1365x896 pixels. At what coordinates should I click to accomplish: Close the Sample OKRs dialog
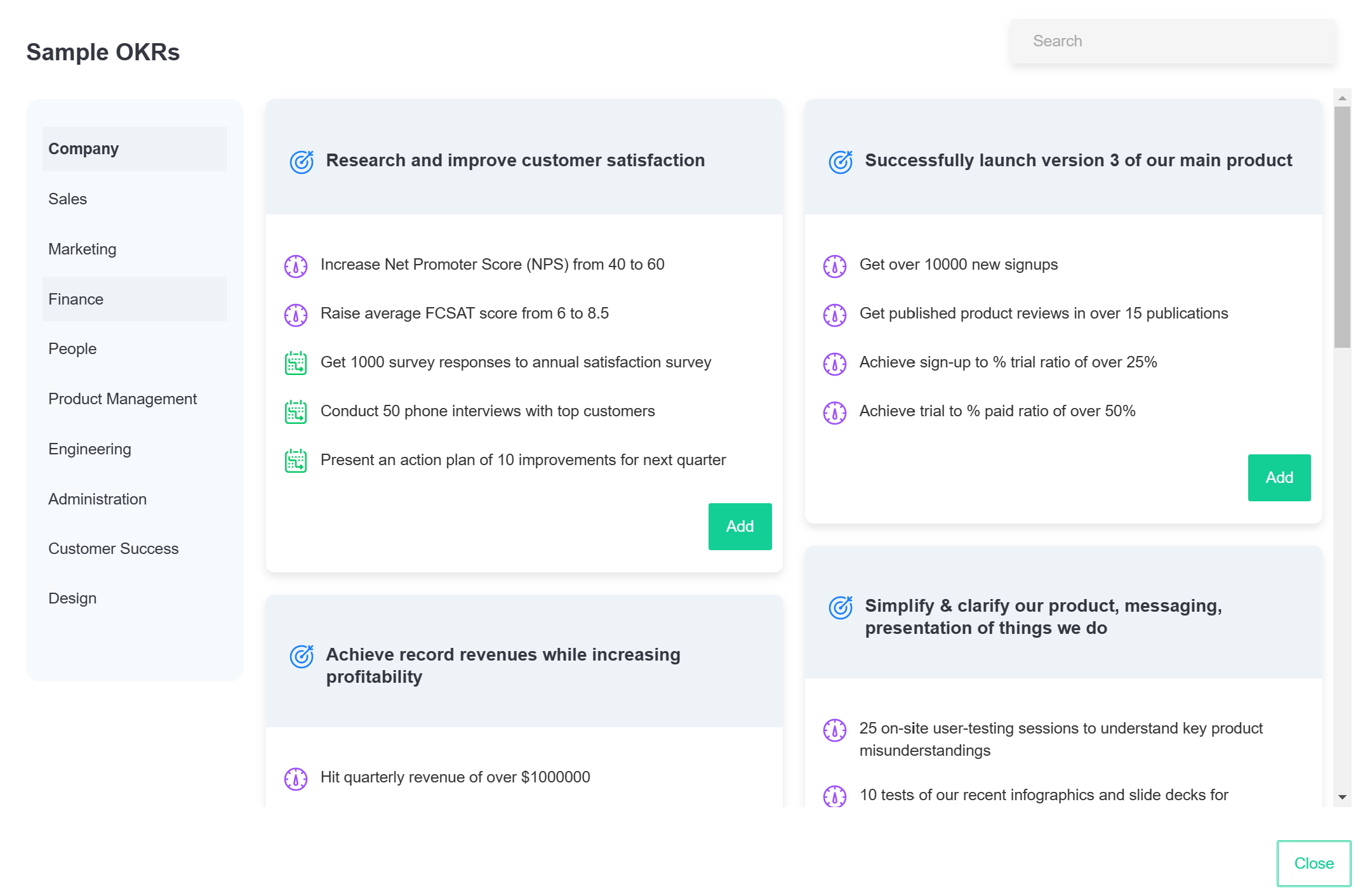[x=1313, y=863]
